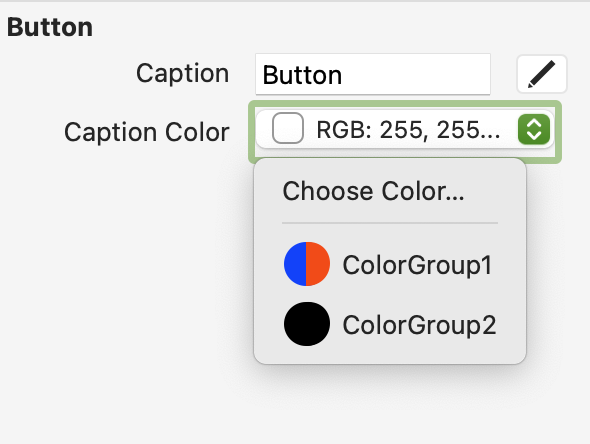Select the half blue half orange ColorGroup1 icon

click(307, 264)
